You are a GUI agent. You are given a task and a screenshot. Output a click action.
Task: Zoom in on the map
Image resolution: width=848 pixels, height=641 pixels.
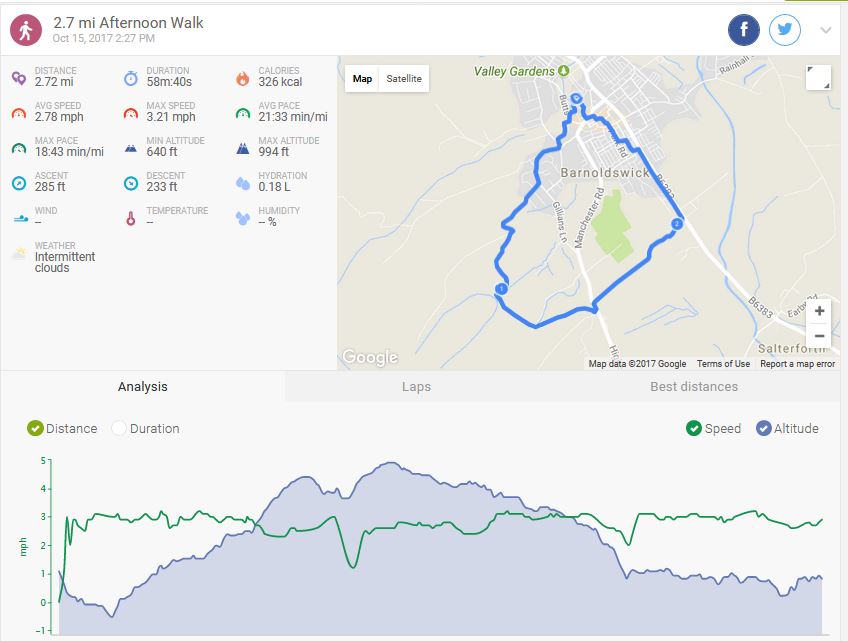819,311
